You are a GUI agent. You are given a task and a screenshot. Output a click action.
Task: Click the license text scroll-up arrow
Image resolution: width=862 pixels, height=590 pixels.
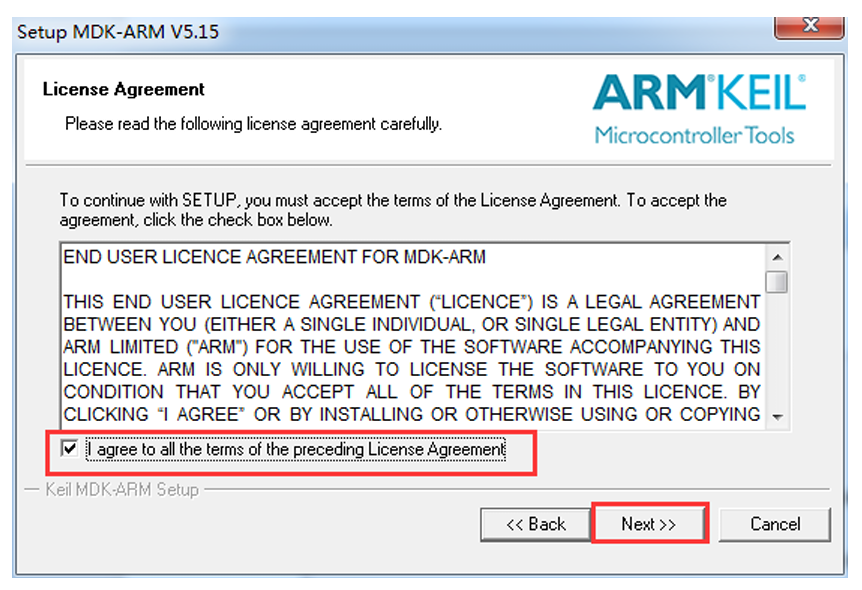tap(777, 257)
